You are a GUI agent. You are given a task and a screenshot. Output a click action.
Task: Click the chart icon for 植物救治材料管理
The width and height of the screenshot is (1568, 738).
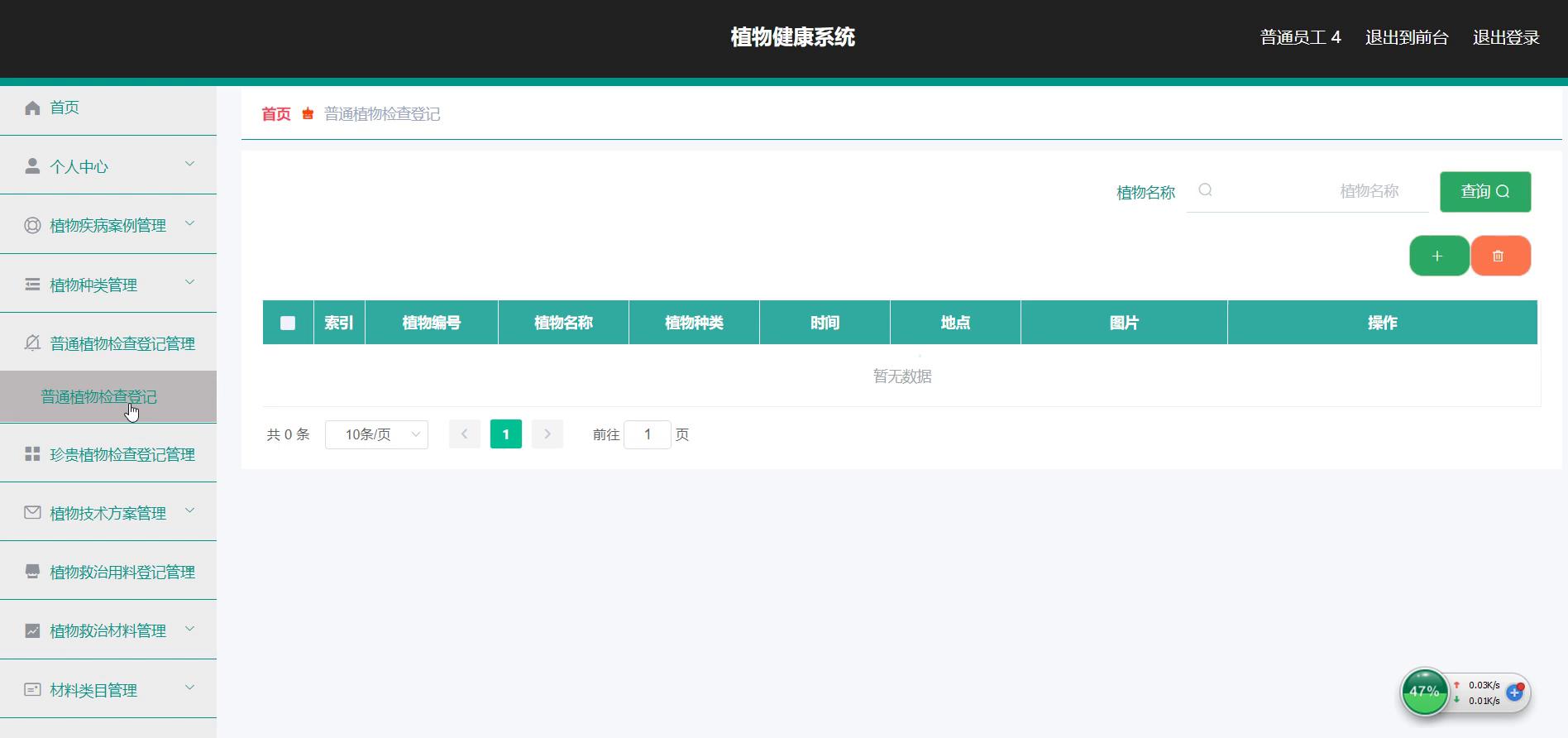pyautogui.click(x=32, y=630)
